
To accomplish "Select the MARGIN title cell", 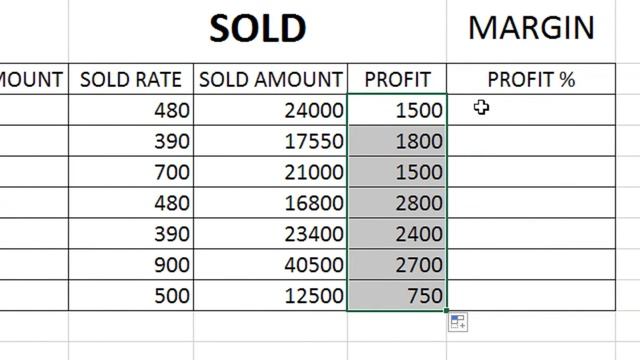I will (x=531, y=29).
